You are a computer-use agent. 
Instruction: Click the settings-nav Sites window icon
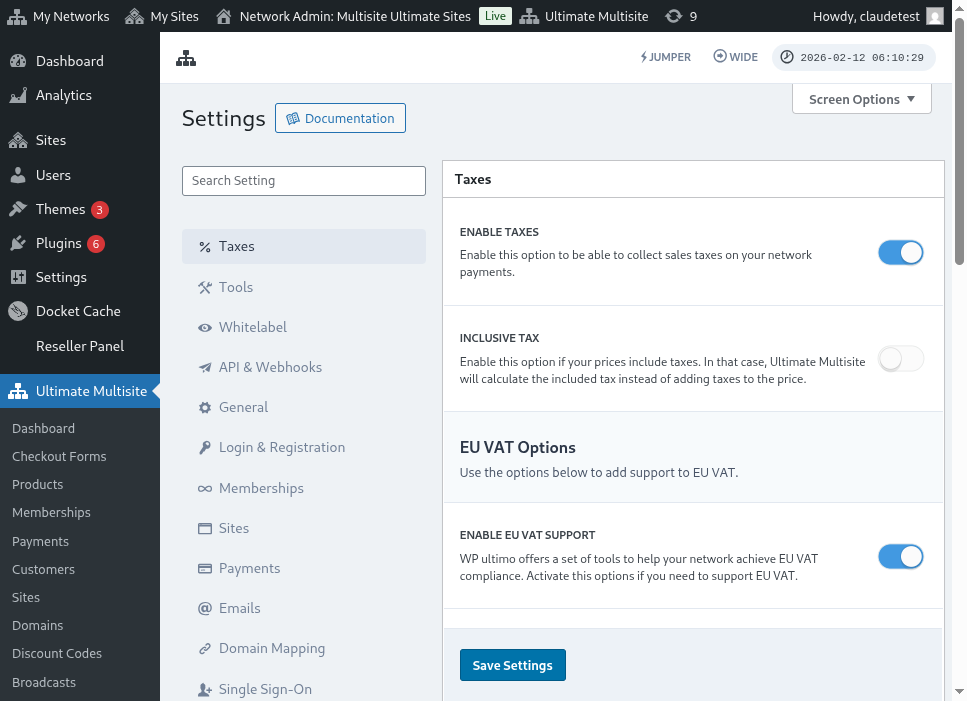[205, 528]
